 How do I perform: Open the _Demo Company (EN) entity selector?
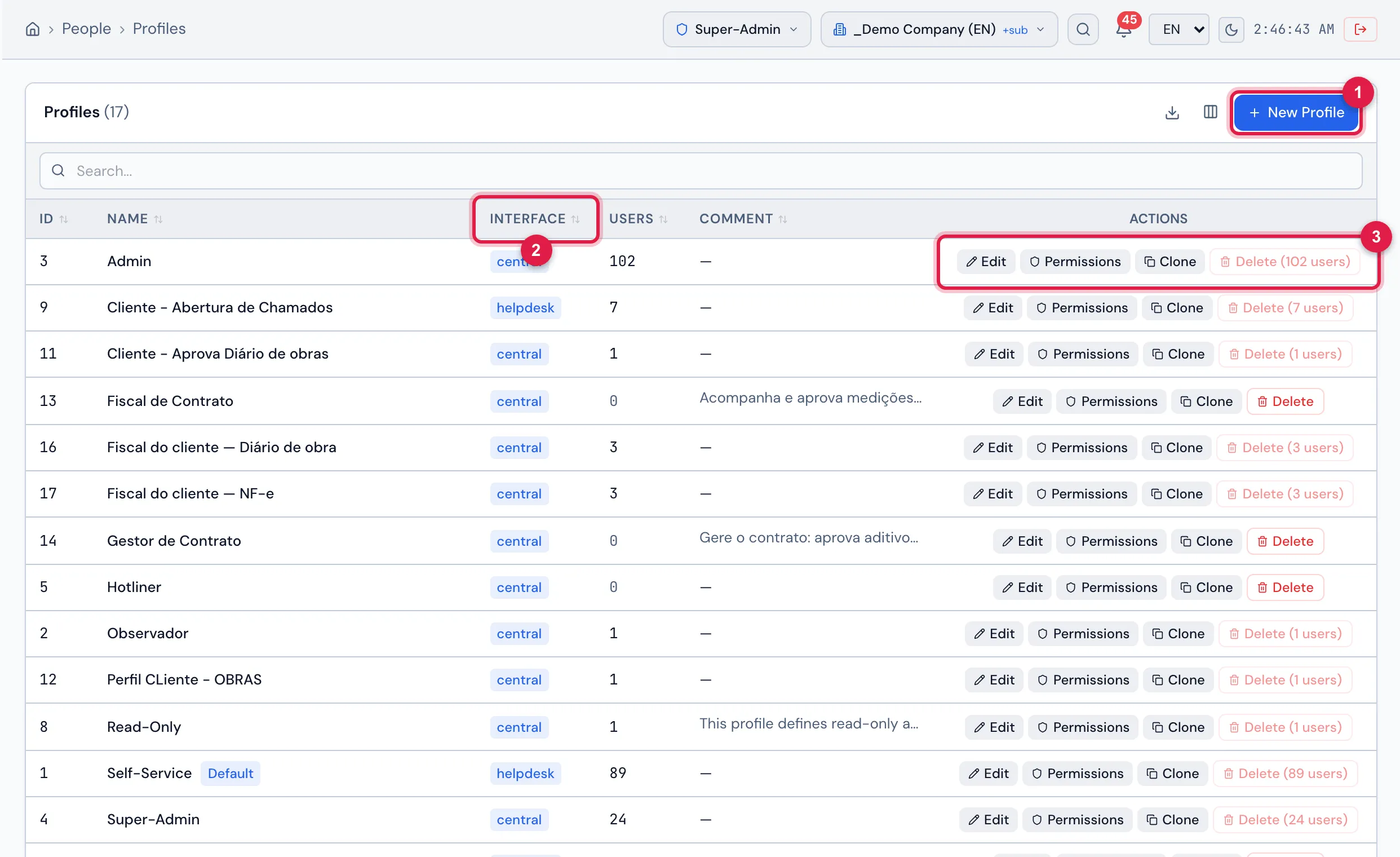tap(938, 29)
